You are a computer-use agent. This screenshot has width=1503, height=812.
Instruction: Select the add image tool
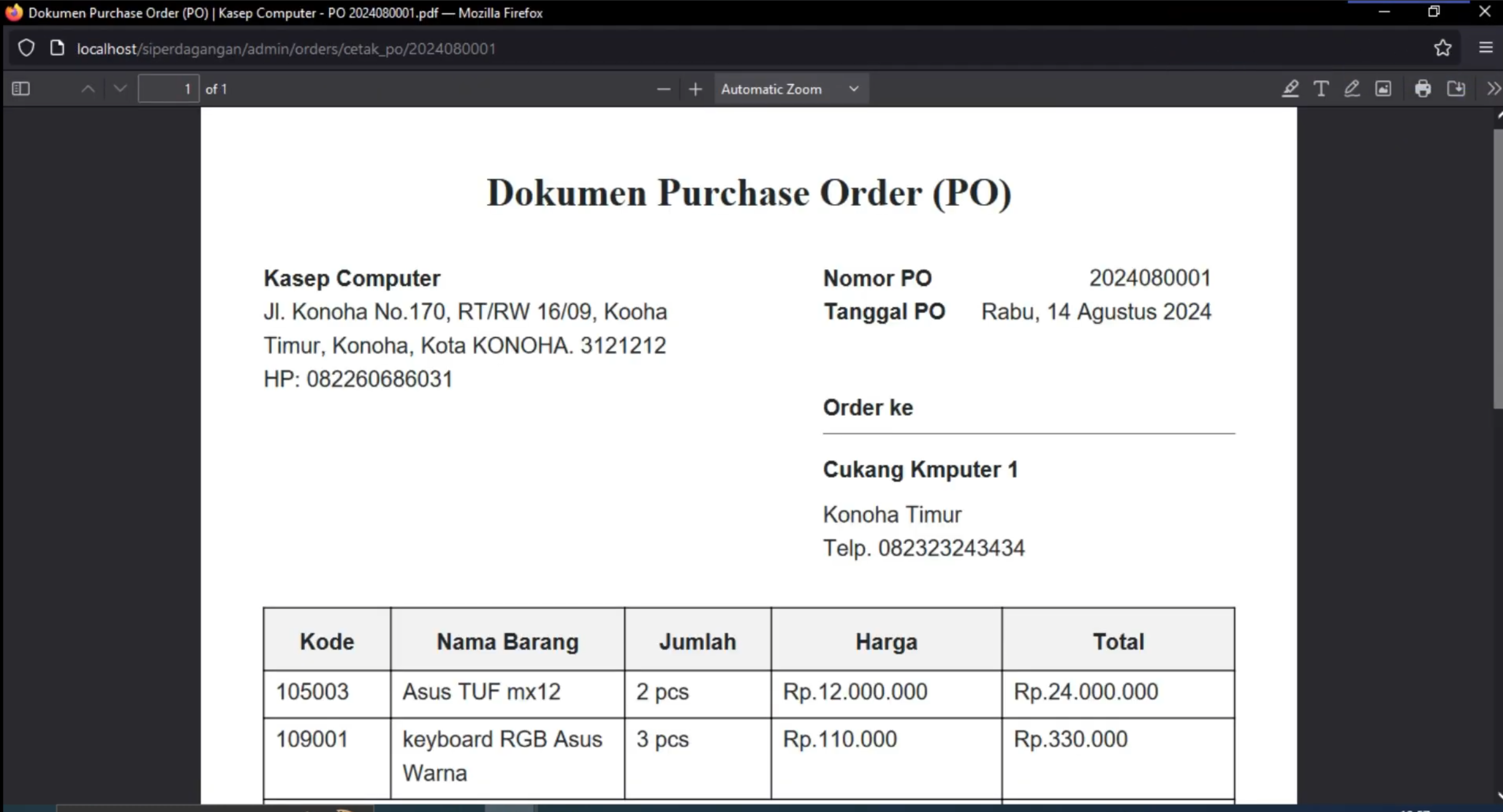1383,89
